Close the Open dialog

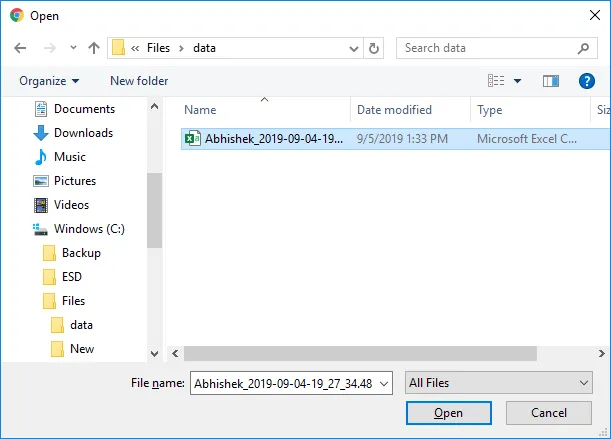point(595,15)
